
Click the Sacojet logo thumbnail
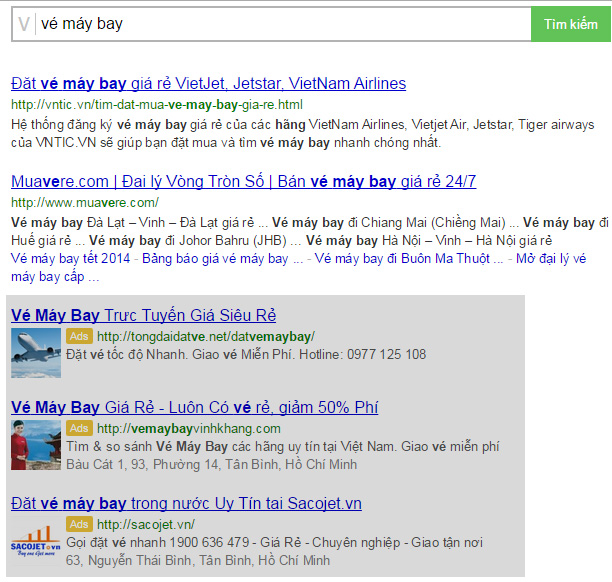click(x=36, y=541)
